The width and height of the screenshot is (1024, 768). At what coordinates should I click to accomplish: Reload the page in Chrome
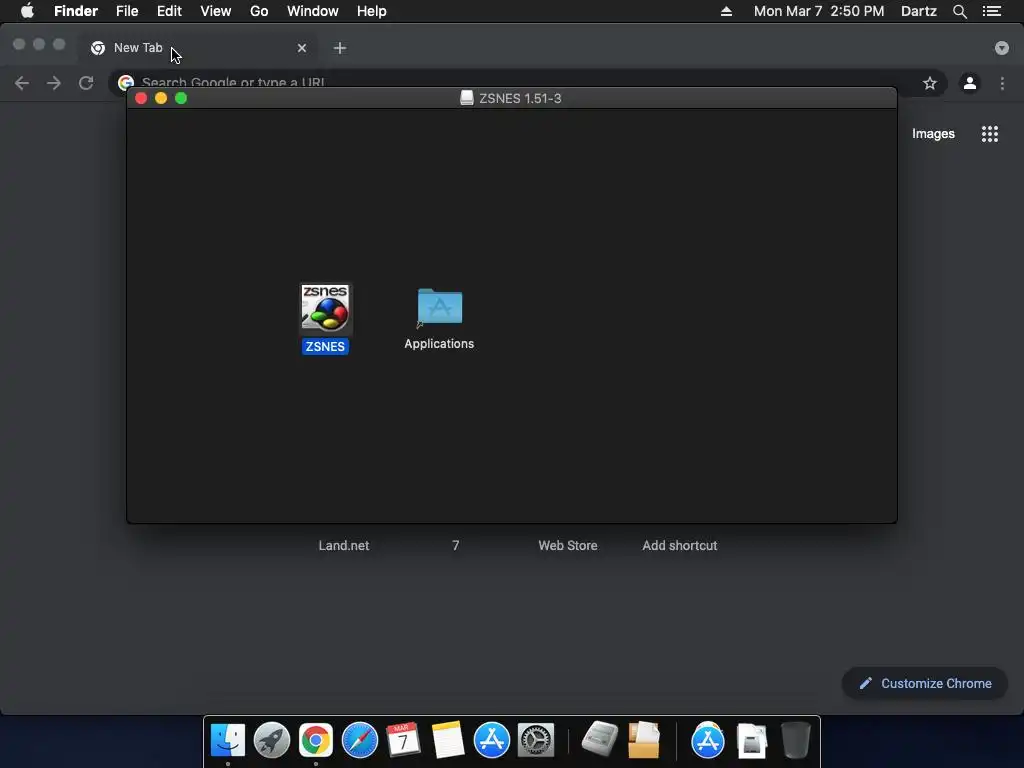[86, 83]
